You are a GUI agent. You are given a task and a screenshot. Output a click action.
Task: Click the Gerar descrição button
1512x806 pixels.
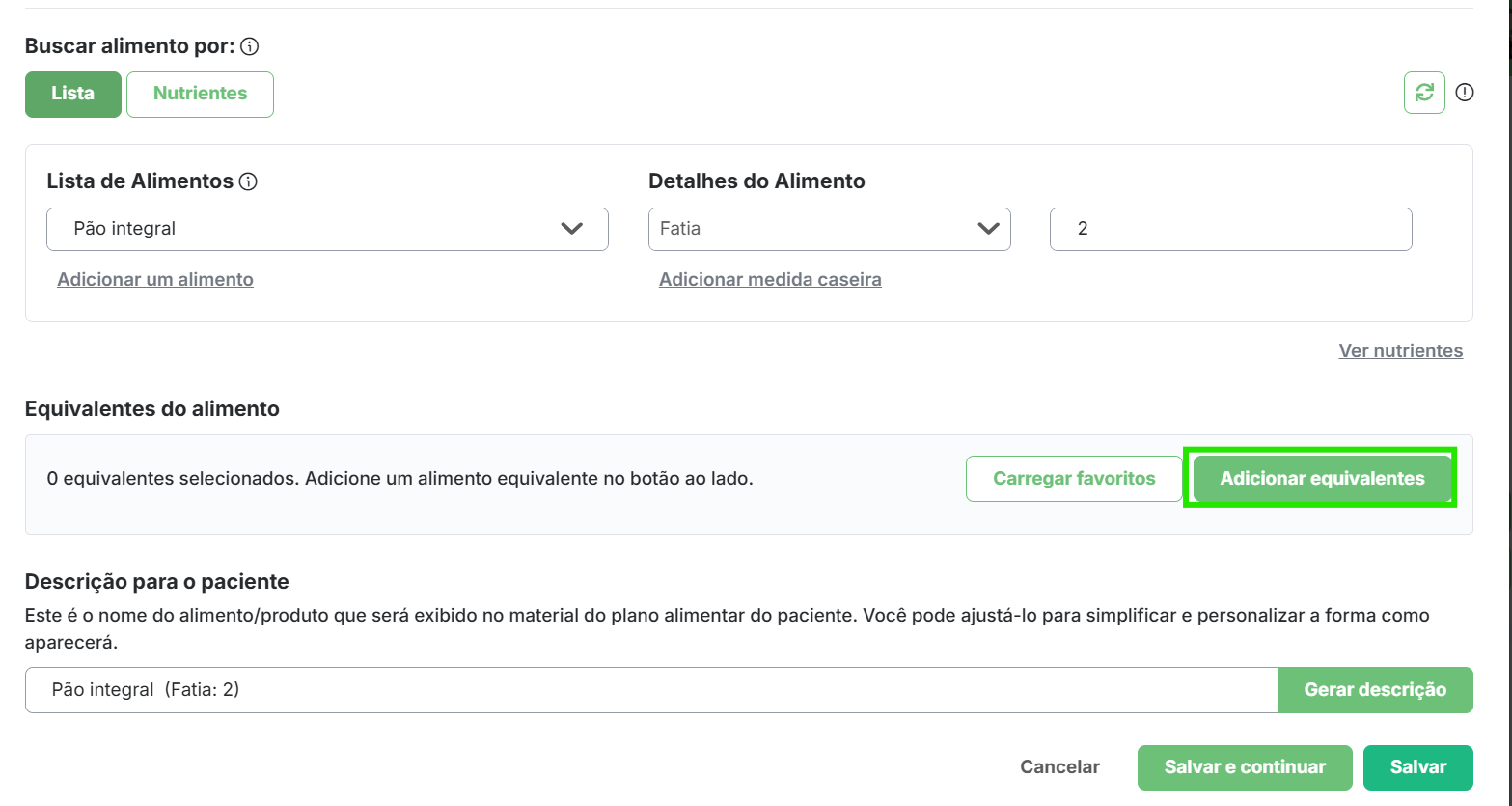point(1375,690)
